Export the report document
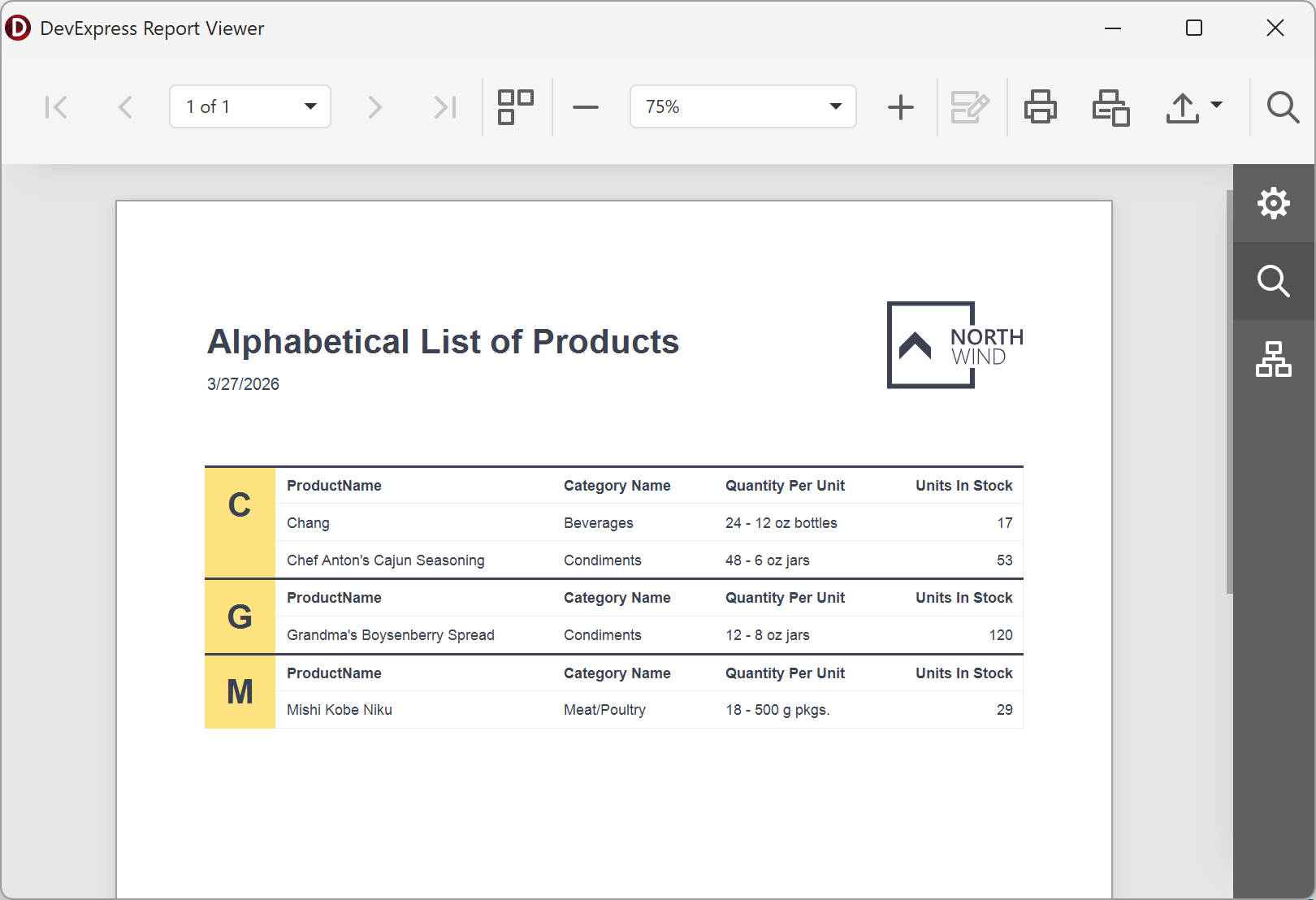 click(x=1182, y=107)
